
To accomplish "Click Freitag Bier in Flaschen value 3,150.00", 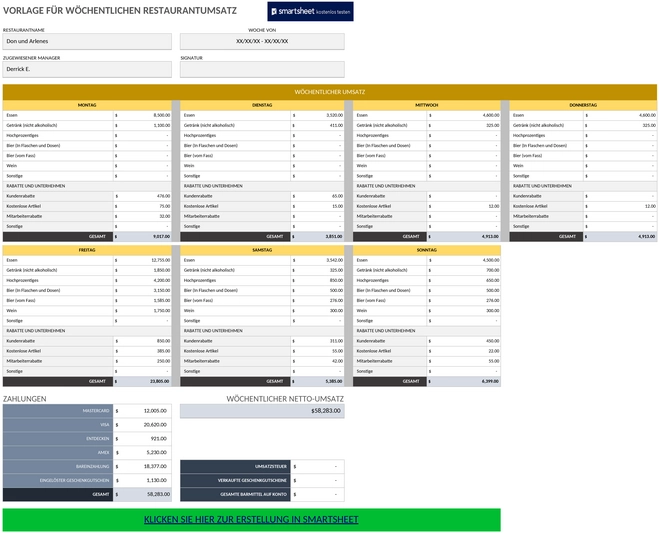I will tap(142, 290).
